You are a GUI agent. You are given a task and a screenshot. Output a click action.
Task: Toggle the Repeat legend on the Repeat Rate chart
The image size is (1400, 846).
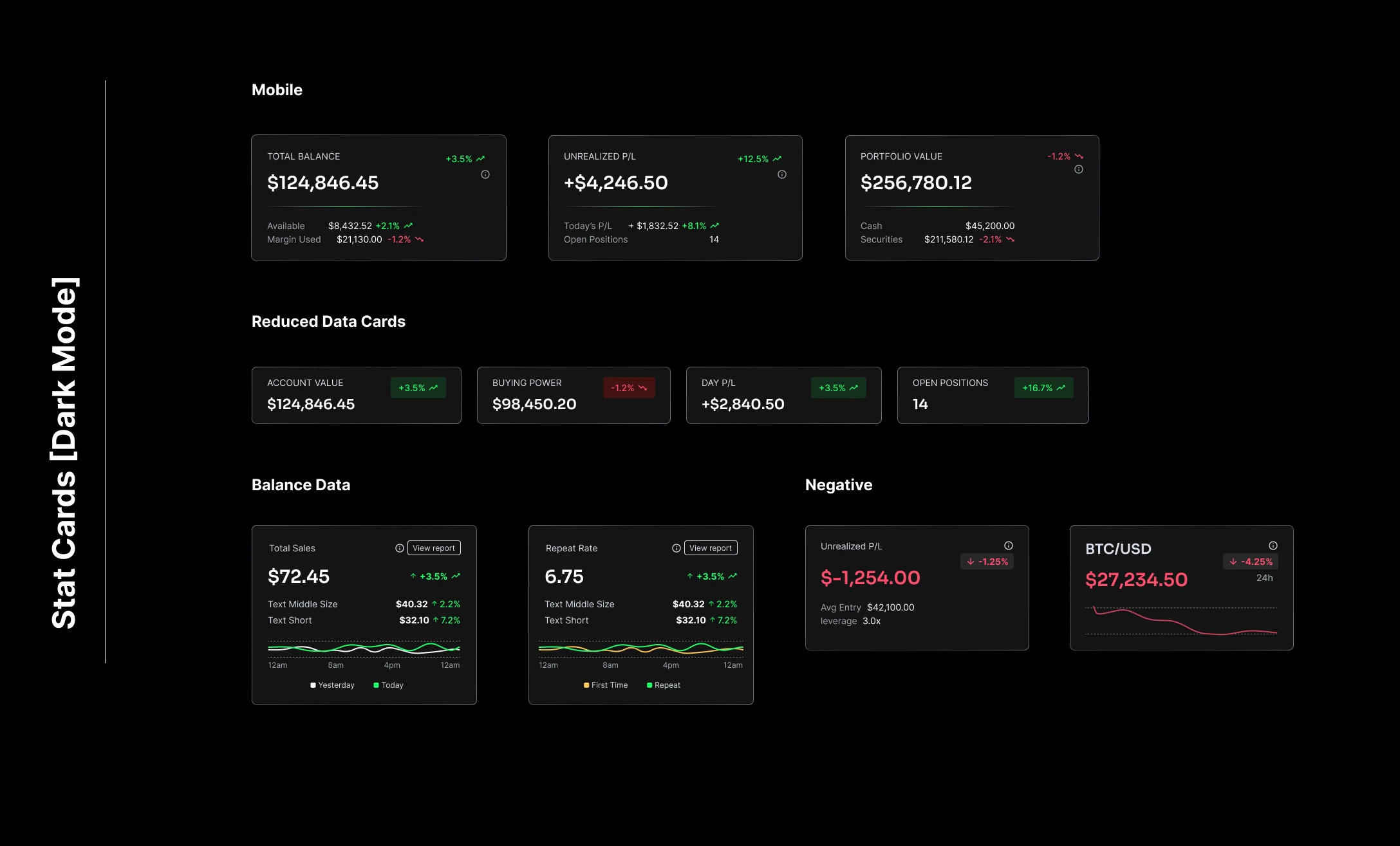[x=664, y=685]
